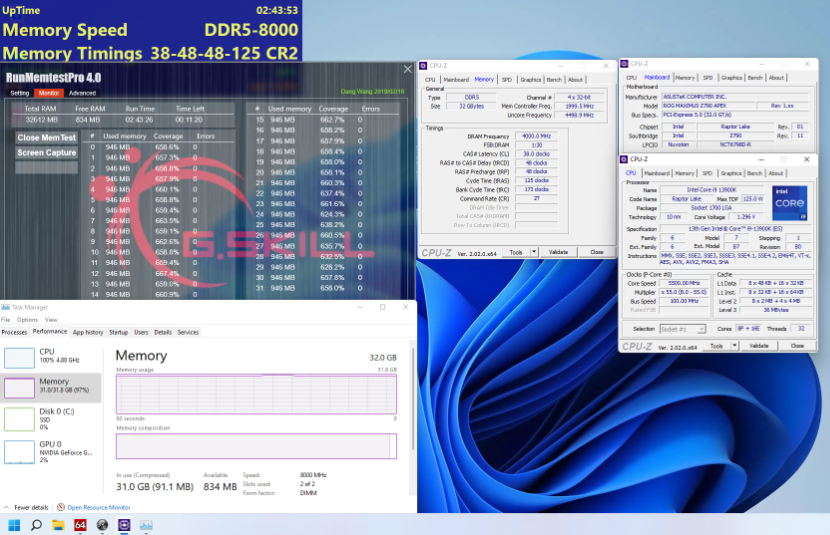Switch to Processes tab in Task Manager
The height and width of the screenshot is (535, 830).
[x=14, y=332]
